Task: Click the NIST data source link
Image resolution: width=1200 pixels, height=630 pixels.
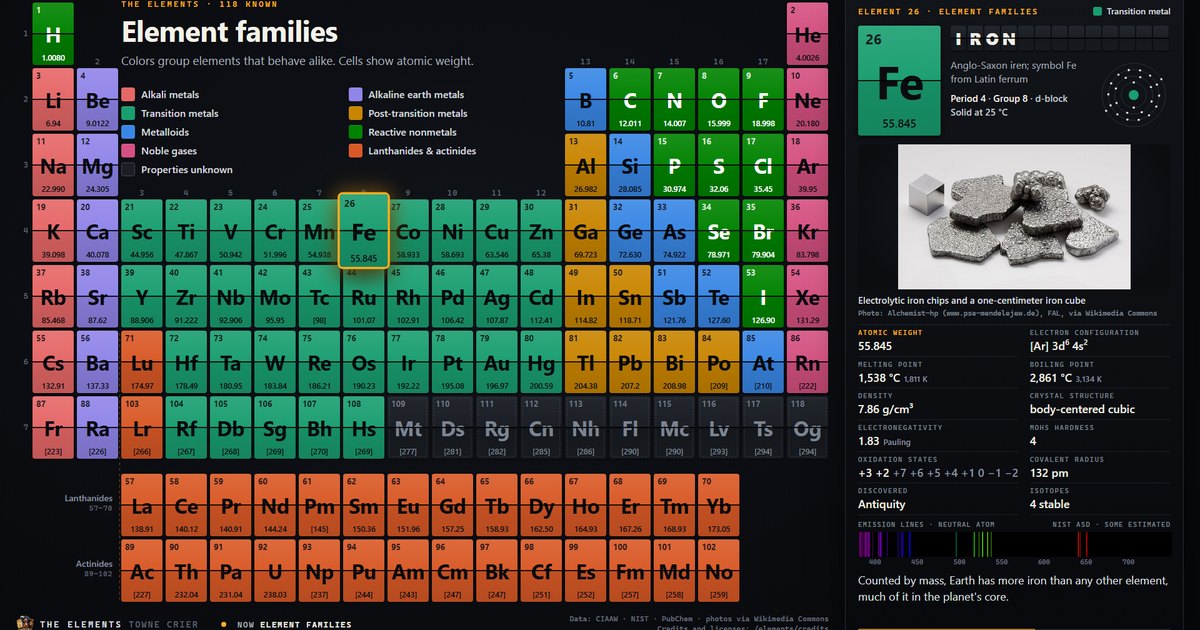Action: click(642, 619)
